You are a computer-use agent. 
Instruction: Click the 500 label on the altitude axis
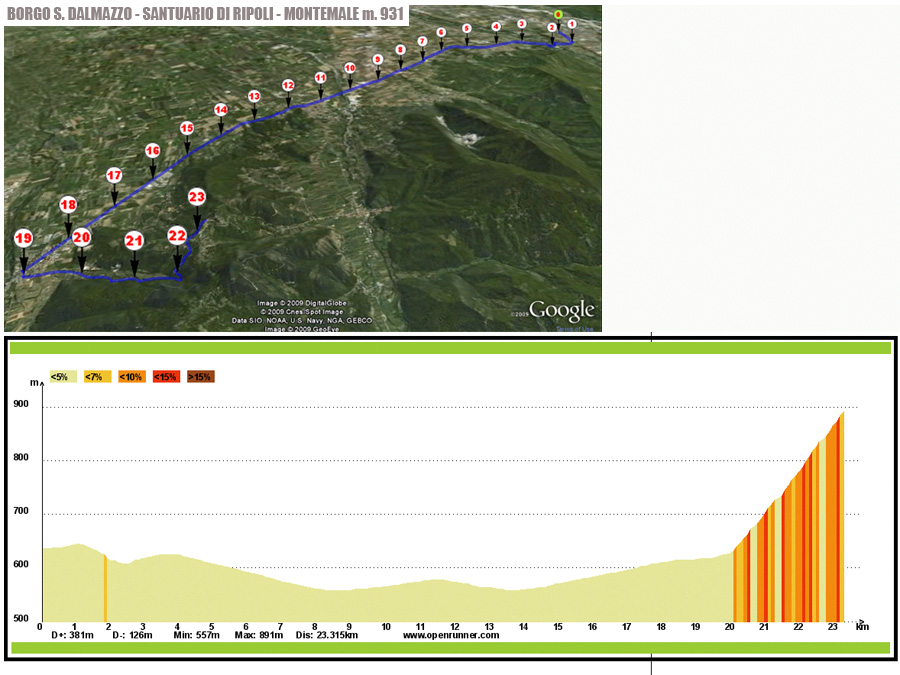pyautogui.click(x=21, y=618)
